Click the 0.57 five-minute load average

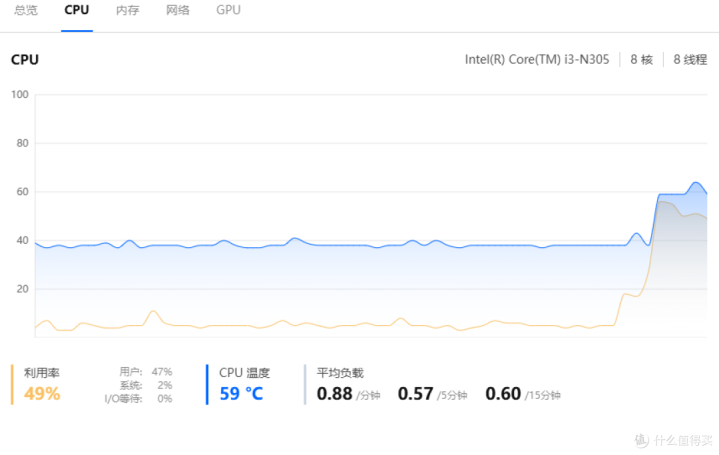[416, 393]
